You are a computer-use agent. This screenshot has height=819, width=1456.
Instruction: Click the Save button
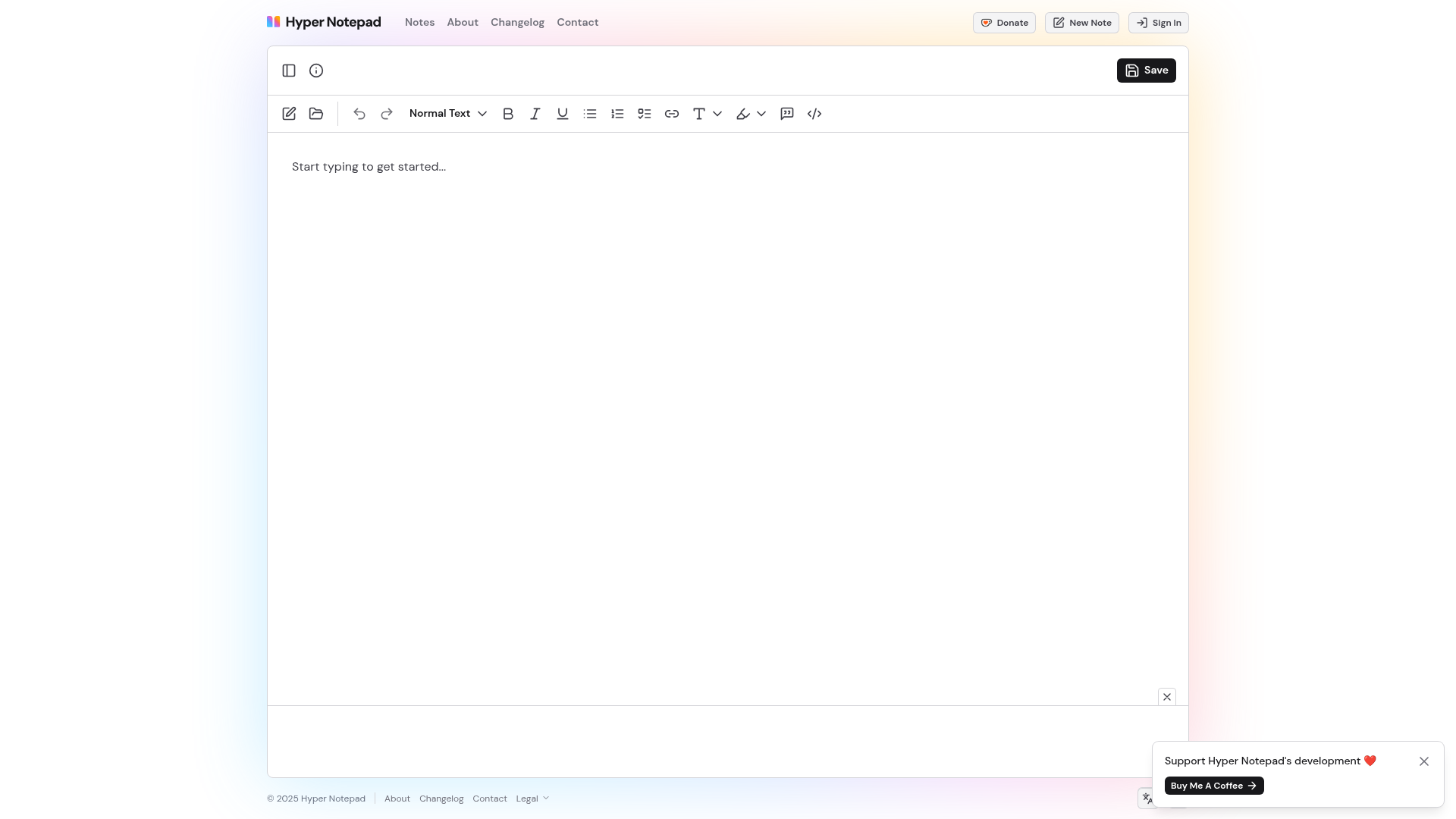1146,70
